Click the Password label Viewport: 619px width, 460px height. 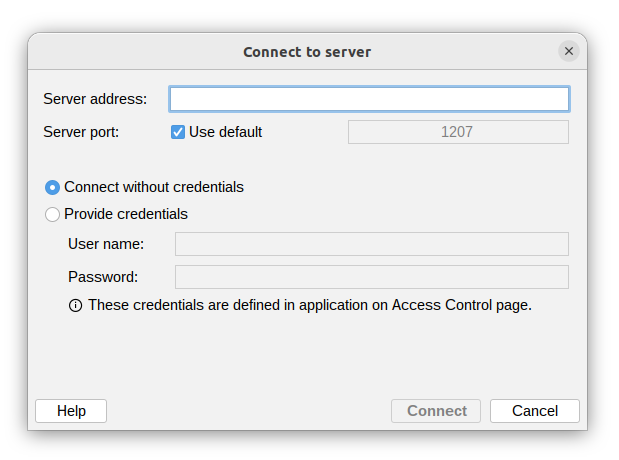103,277
